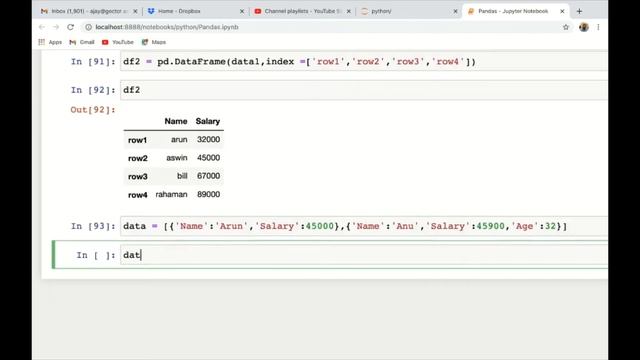Open the Maps bookmark
Image resolution: width=640 pixels, height=360 pixels.
(x=154, y=42)
